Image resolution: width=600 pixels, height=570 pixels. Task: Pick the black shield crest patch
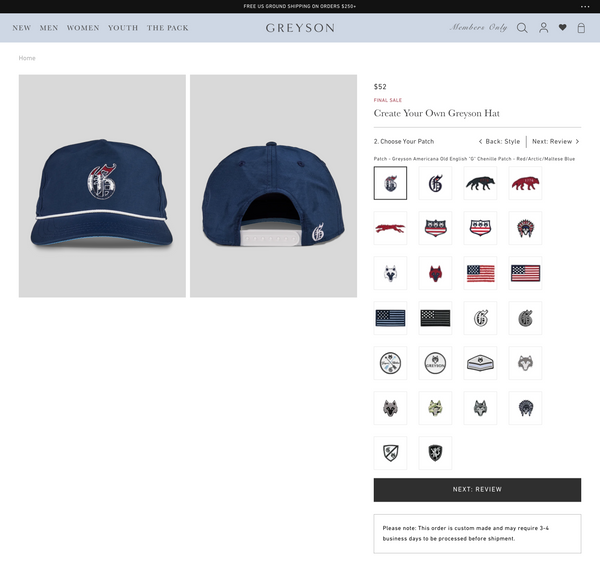435,453
